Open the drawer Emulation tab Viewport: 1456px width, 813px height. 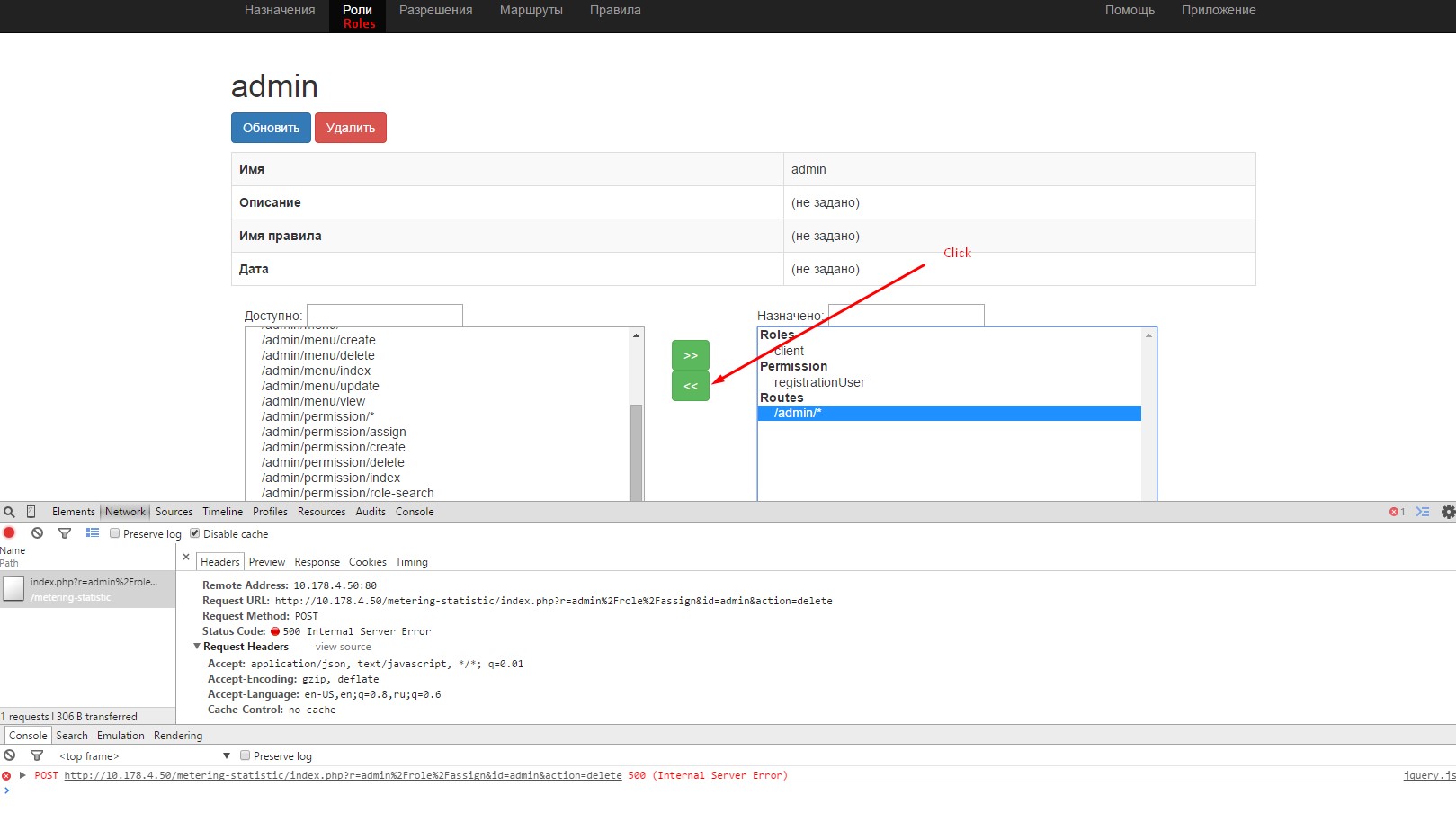click(x=121, y=736)
